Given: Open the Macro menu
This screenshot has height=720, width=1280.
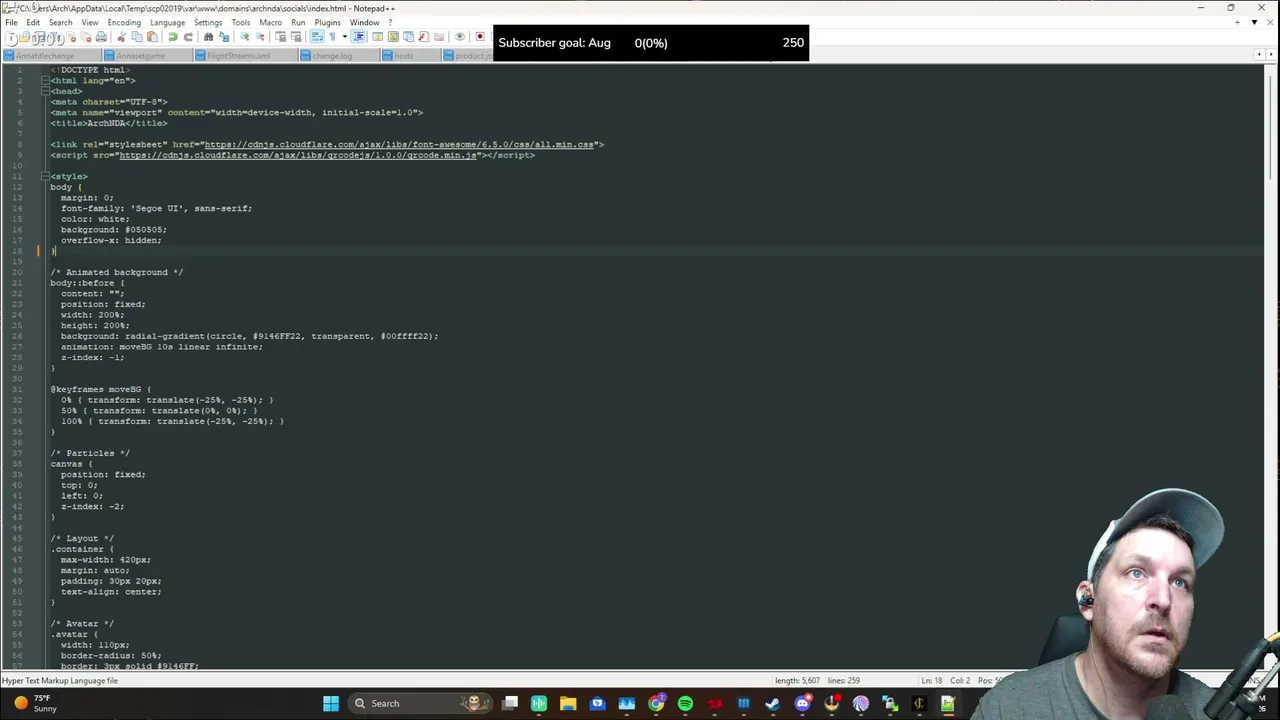Looking at the screenshot, I should 270,22.
